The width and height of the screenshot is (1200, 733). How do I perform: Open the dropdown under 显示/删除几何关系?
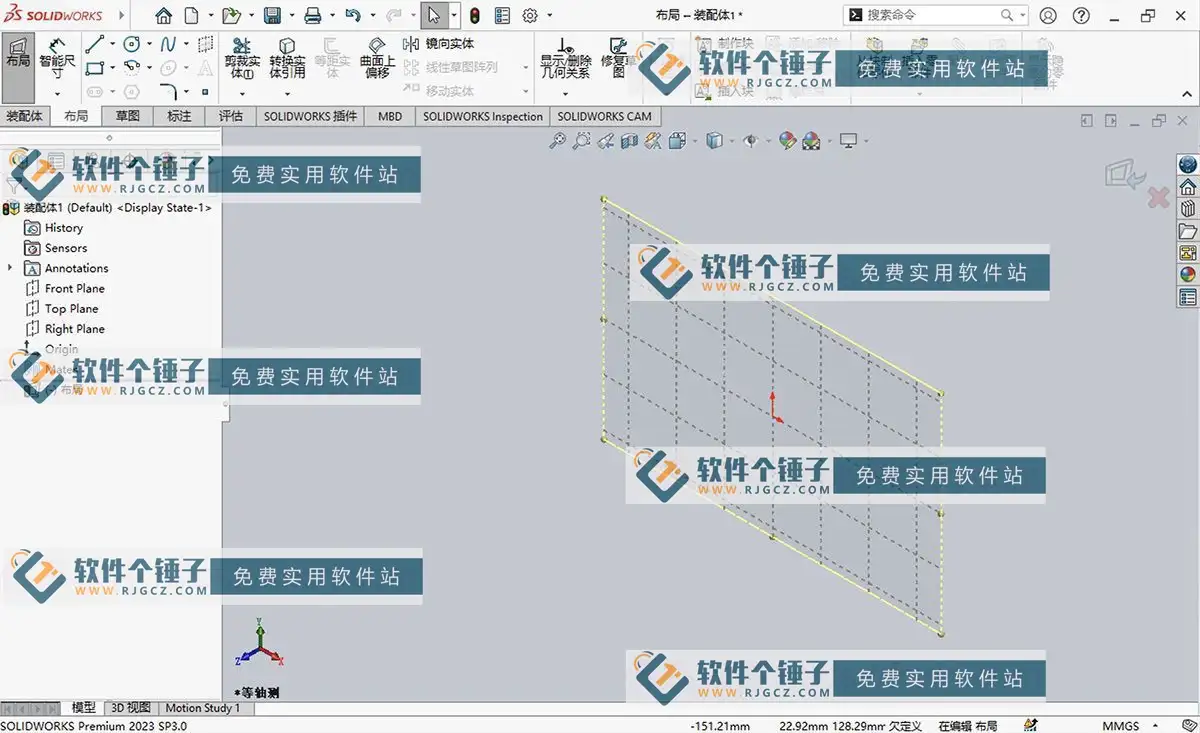(x=565, y=93)
